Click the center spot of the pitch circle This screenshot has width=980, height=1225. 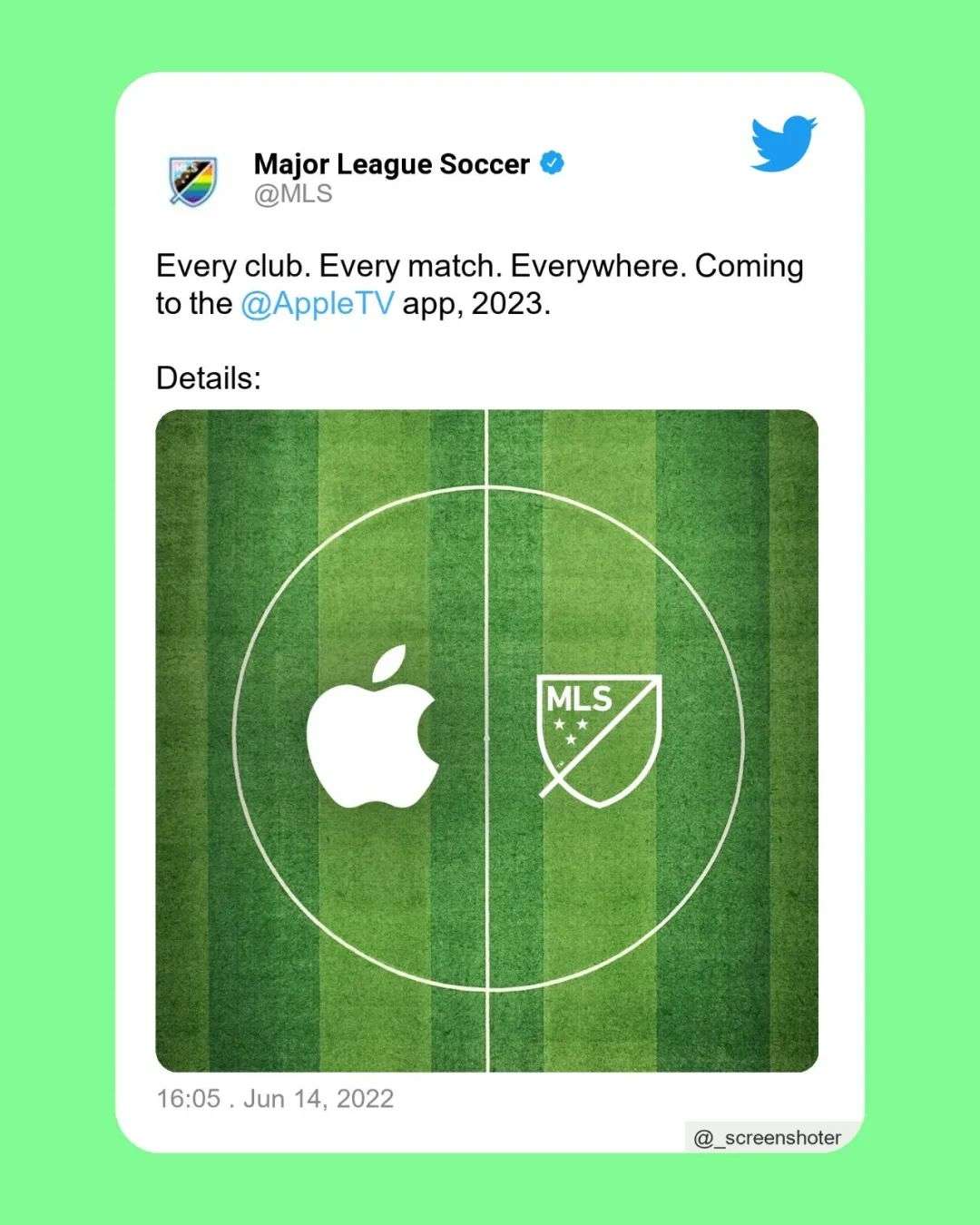click(487, 740)
